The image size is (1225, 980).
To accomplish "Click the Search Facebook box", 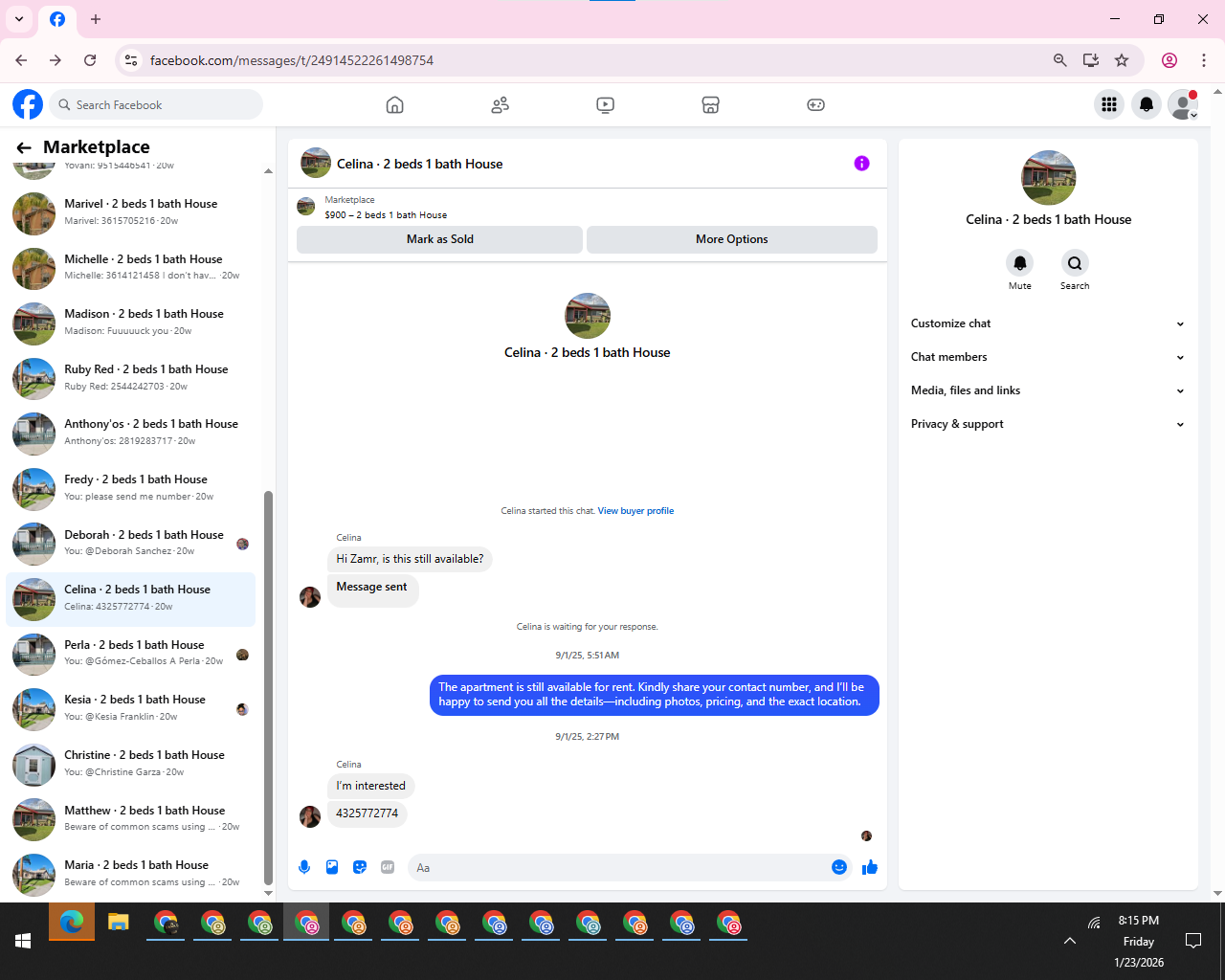I will coord(157,104).
